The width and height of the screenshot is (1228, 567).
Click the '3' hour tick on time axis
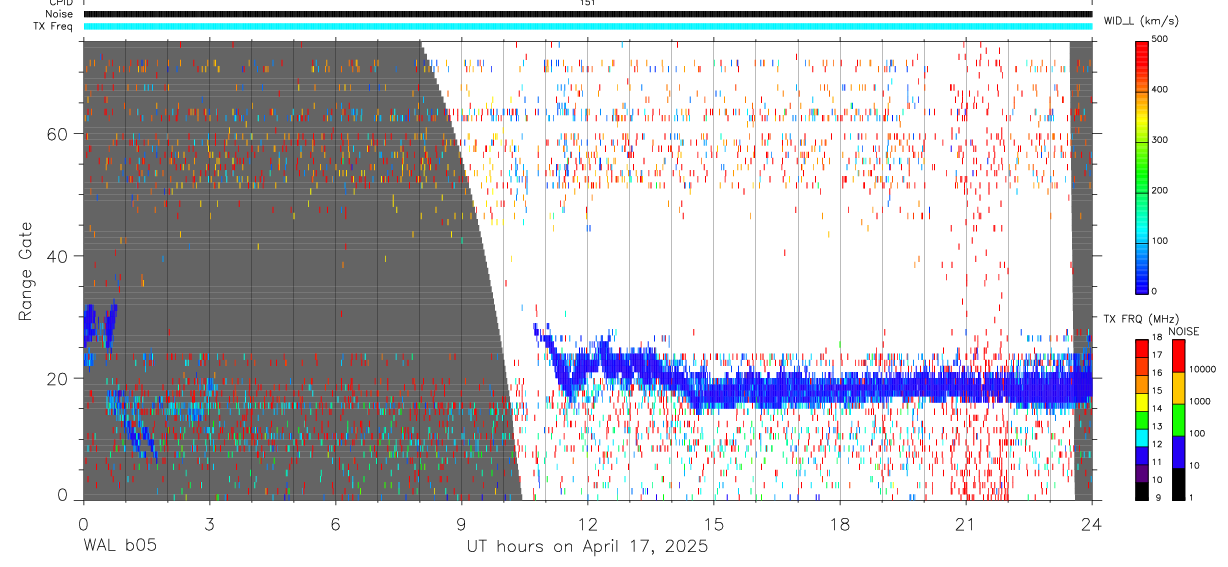coord(210,523)
